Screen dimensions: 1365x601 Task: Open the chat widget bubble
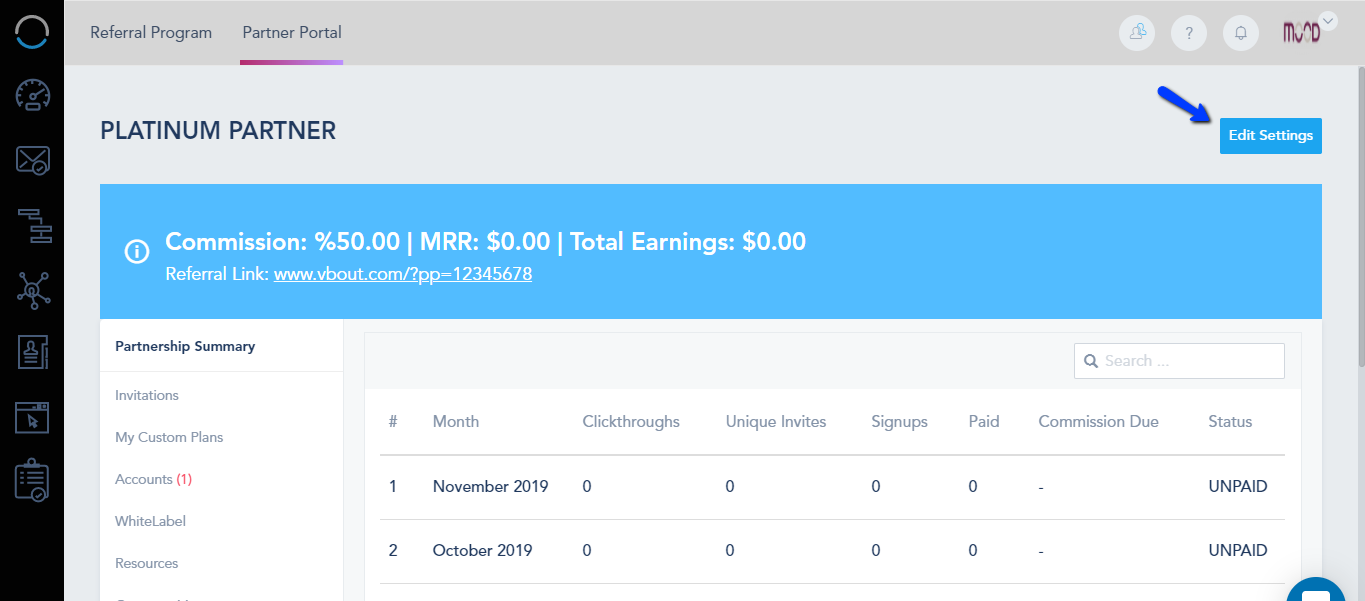point(1316,590)
